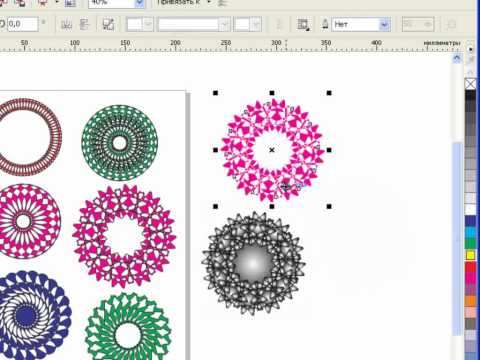This screenshot has height=360, width=480.
Task: Click the vertical scrollbar up arrow
Action: tap(457, 59)
